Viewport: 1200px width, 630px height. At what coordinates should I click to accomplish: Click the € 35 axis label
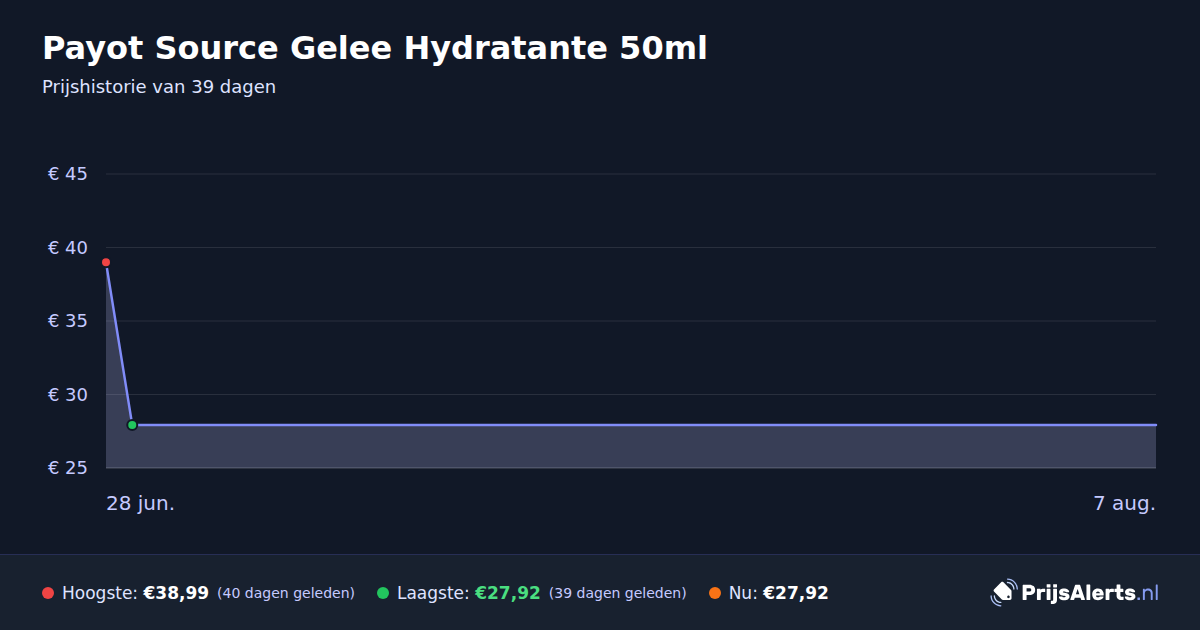pyautogui.click(x=68, y=321)
